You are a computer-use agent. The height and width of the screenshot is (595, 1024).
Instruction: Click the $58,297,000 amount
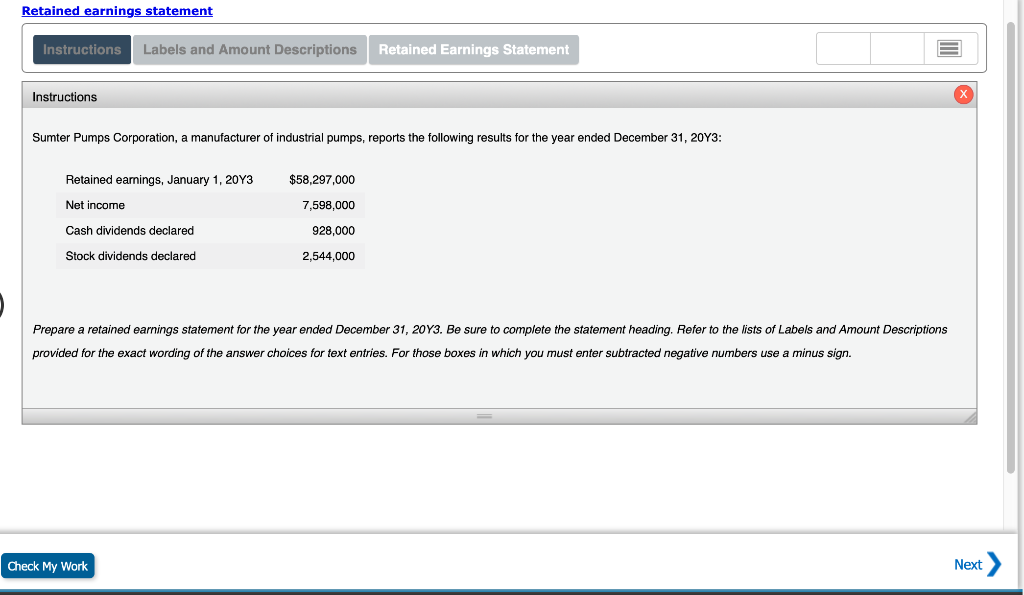click(x=320, y=179)
